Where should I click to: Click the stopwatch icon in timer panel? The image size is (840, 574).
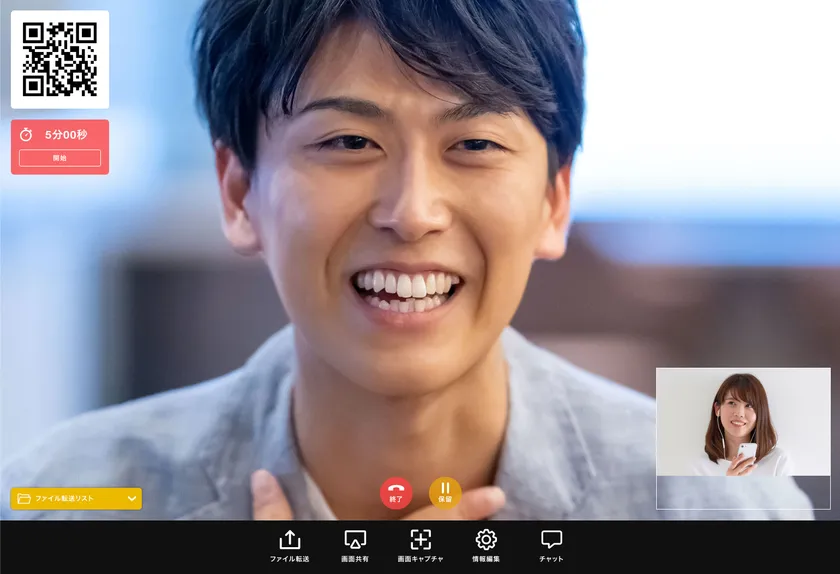pos(26,135)
